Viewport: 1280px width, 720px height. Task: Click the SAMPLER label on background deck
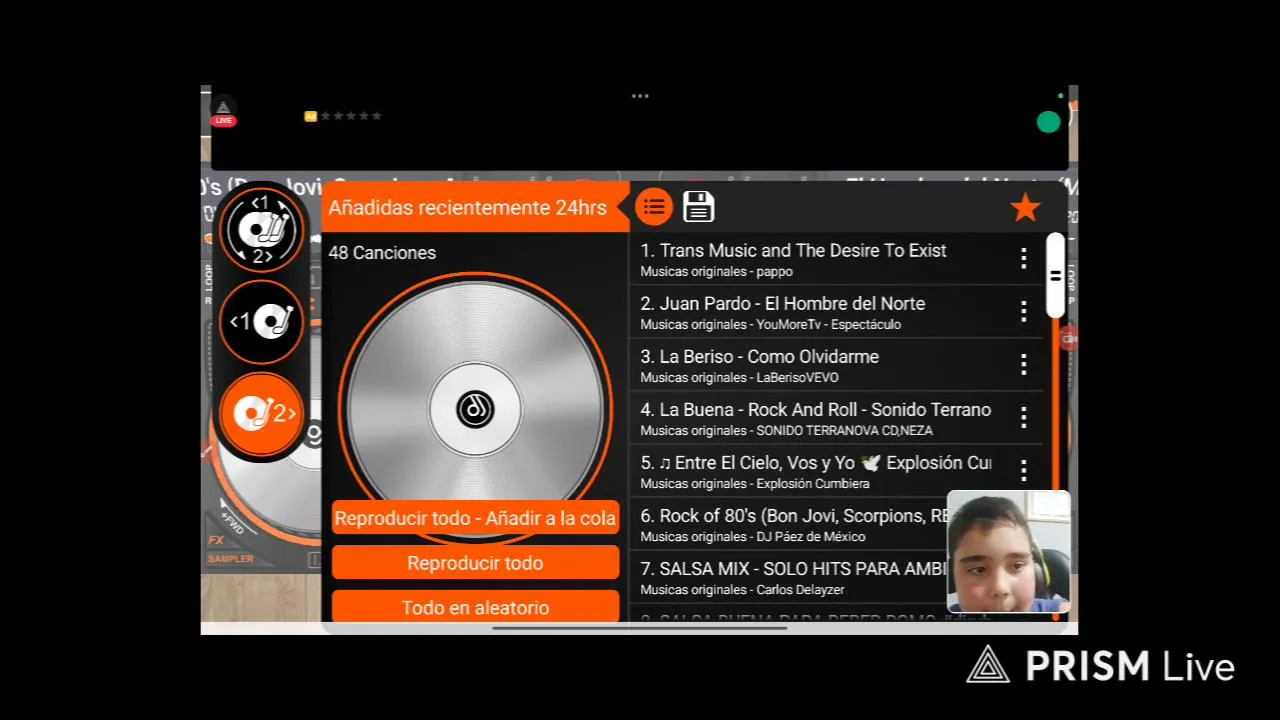point(231,559)
